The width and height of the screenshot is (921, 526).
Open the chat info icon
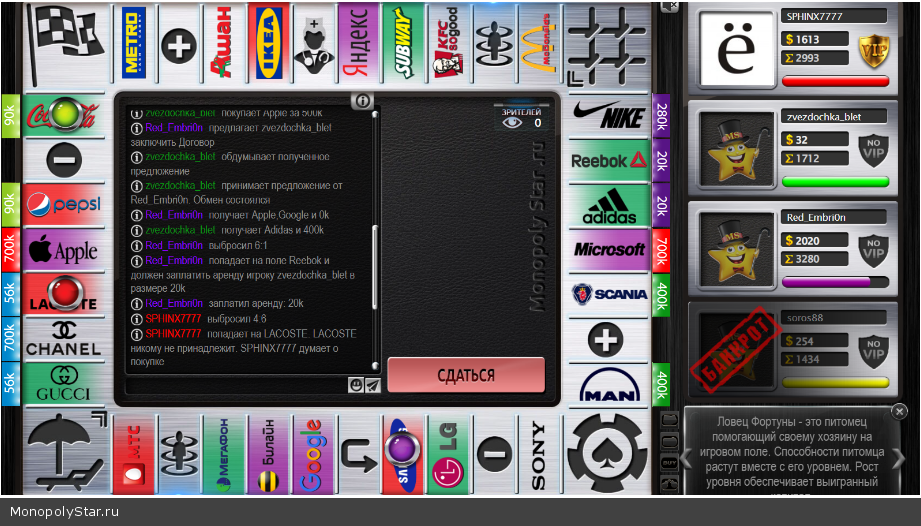(x=362, y=101)
